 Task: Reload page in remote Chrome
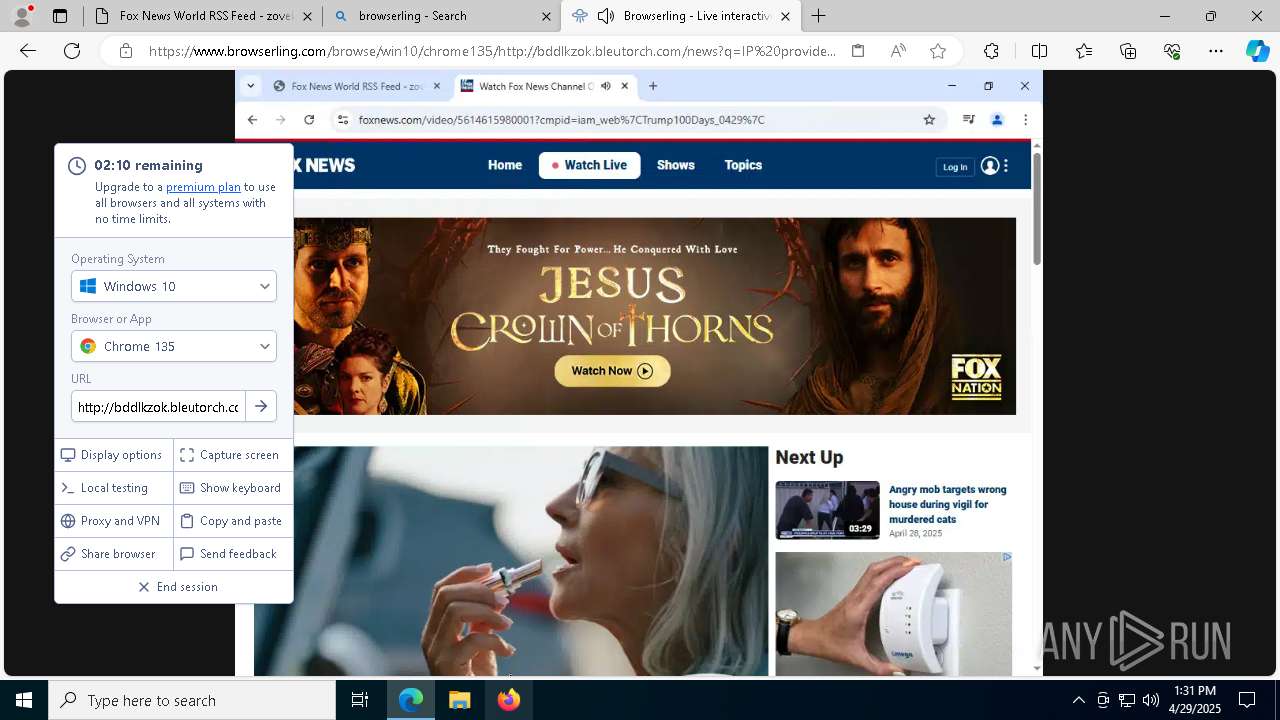[309, 120]
